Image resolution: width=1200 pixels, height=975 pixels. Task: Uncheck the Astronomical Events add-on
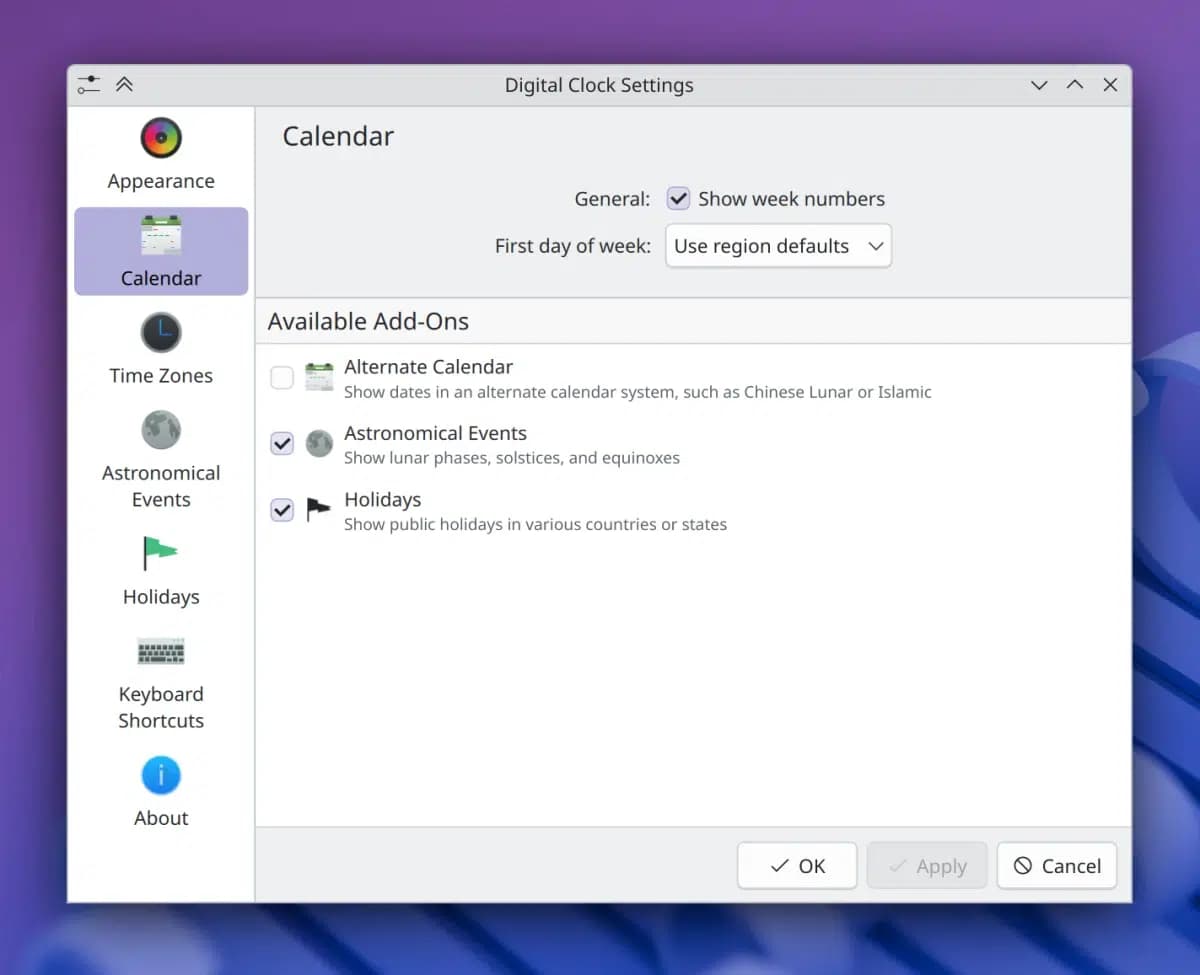[x=282, y=443]
